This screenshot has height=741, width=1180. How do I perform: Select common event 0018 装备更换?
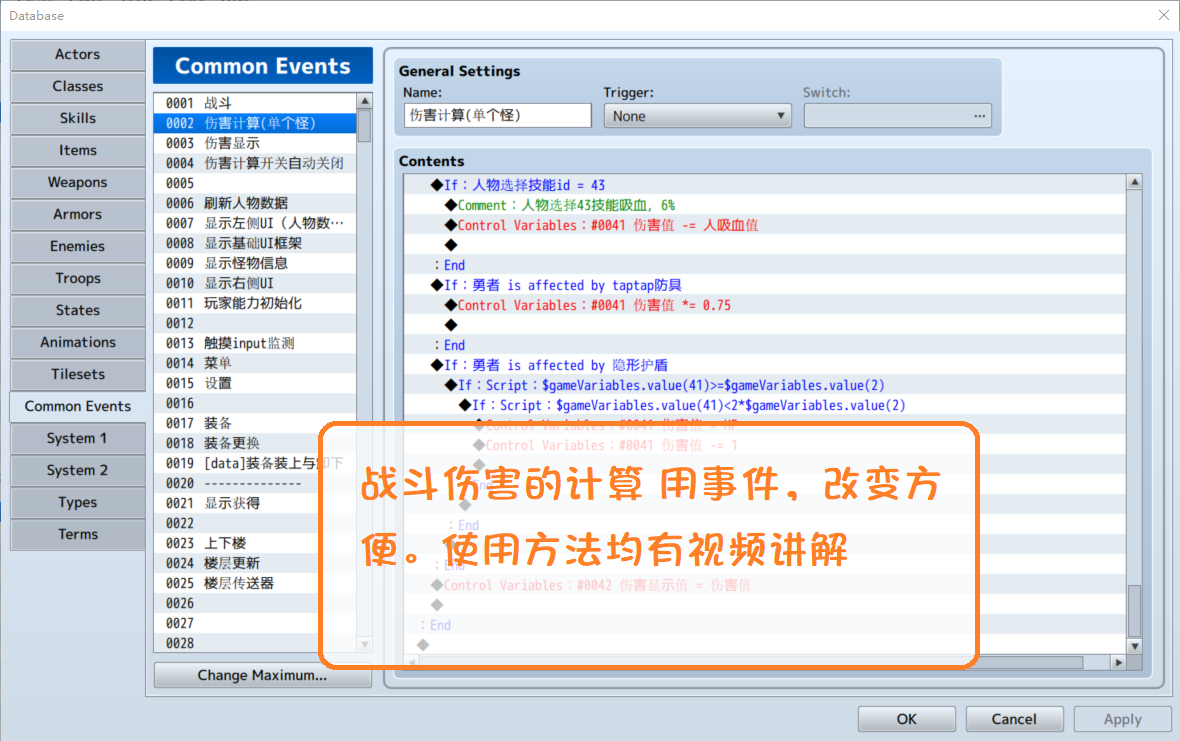255,443
